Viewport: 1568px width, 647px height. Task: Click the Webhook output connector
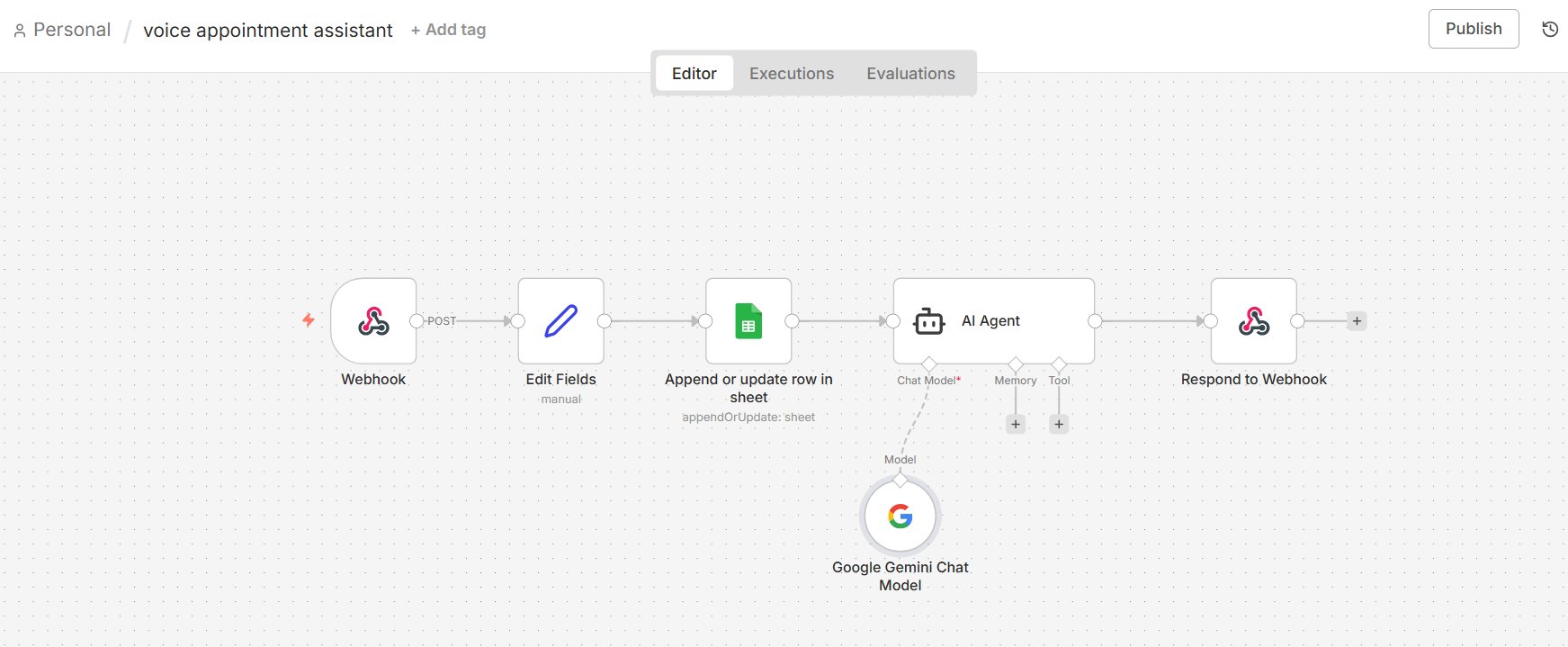(x=417, y=321)
